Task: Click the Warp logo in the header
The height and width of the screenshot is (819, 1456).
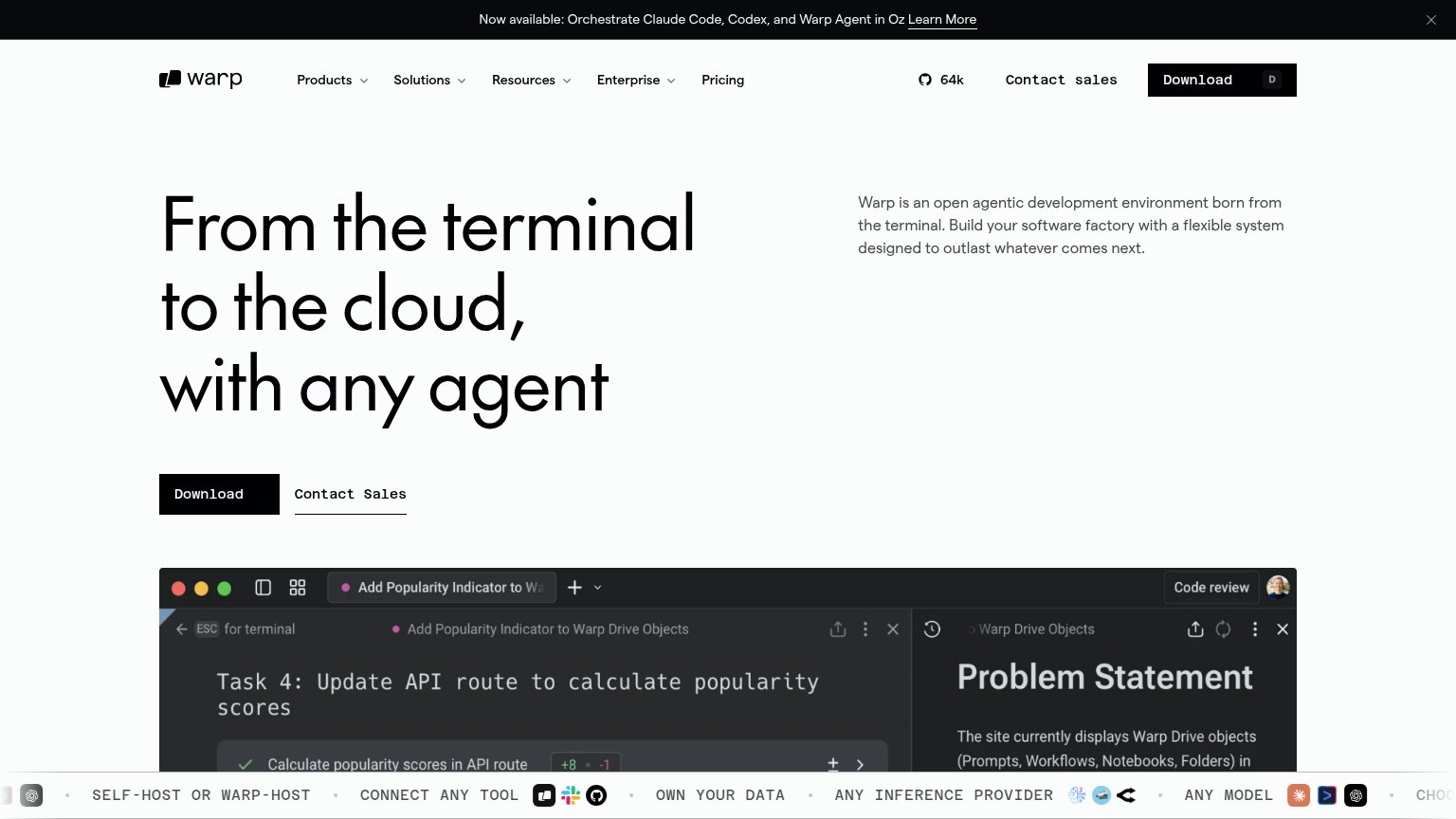Action: (201, 80)
